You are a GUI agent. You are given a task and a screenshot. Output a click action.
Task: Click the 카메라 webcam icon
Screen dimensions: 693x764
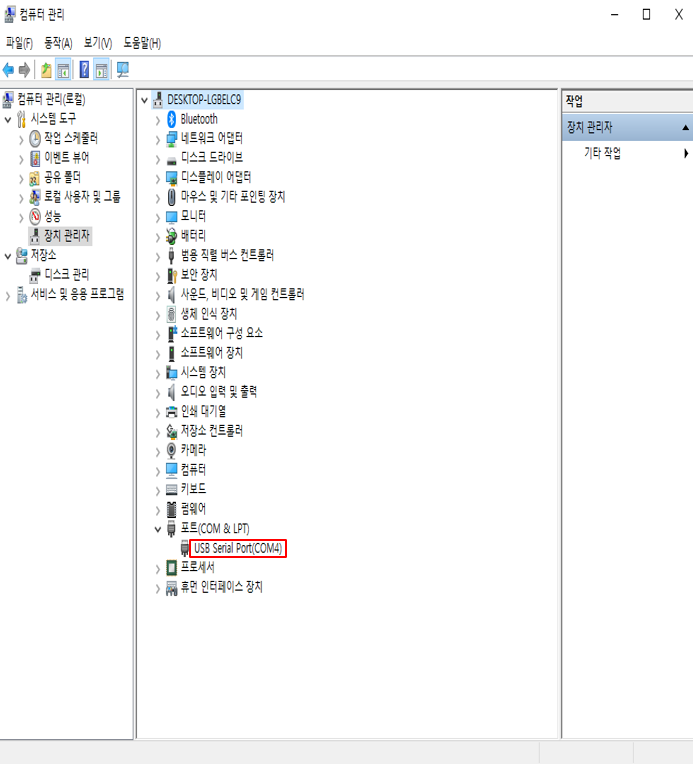pos(172,450)
